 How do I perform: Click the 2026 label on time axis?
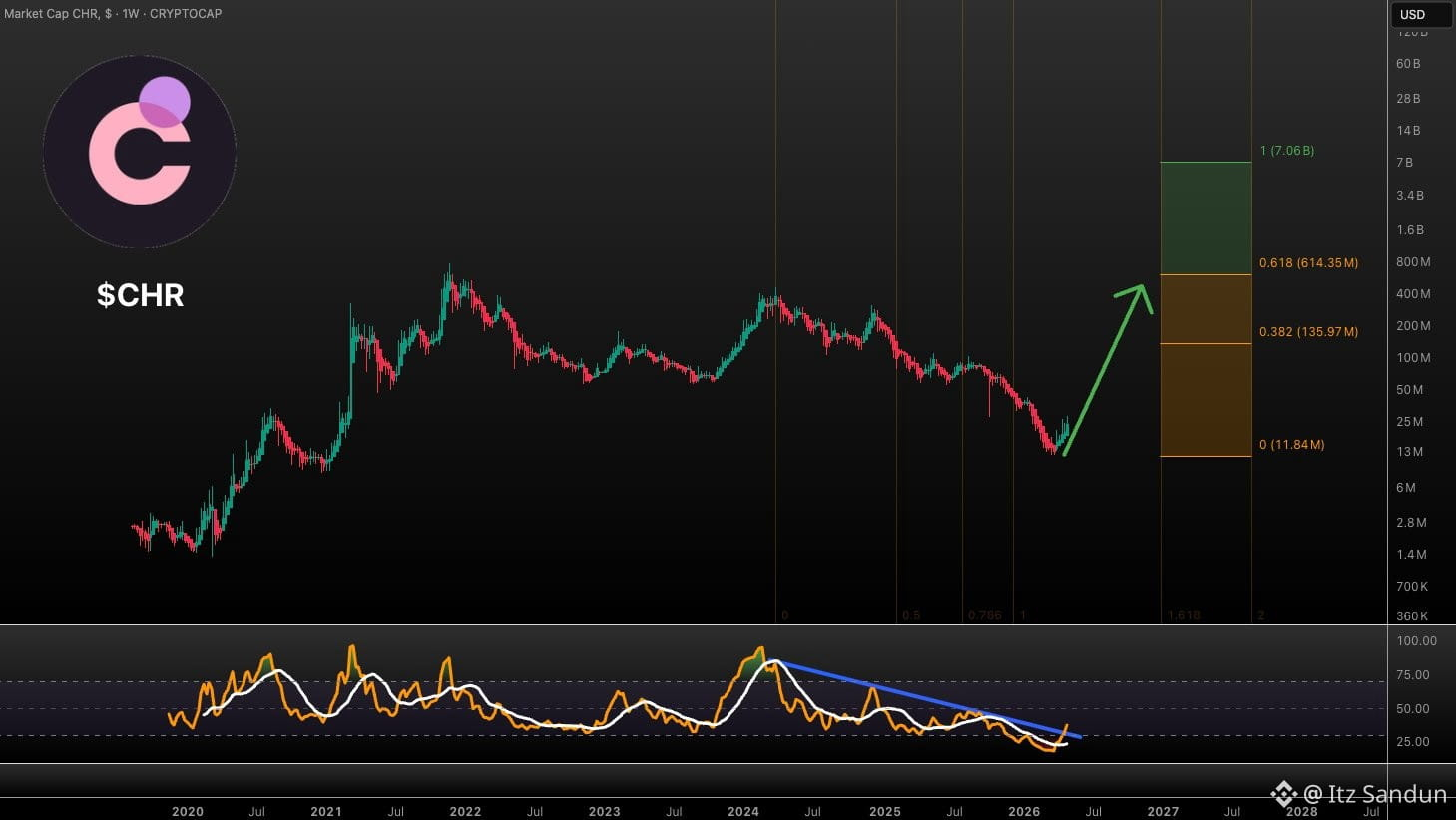[1024, 811]
